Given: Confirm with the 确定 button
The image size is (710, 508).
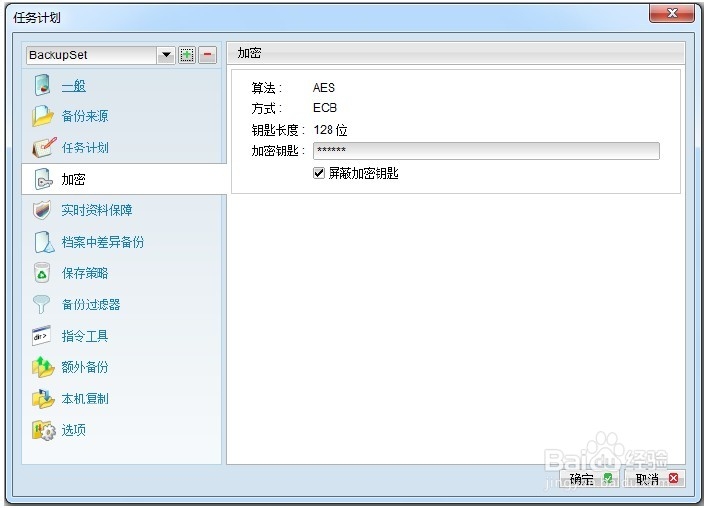Looking at the screenshot, I should click(x=590, y=479).
